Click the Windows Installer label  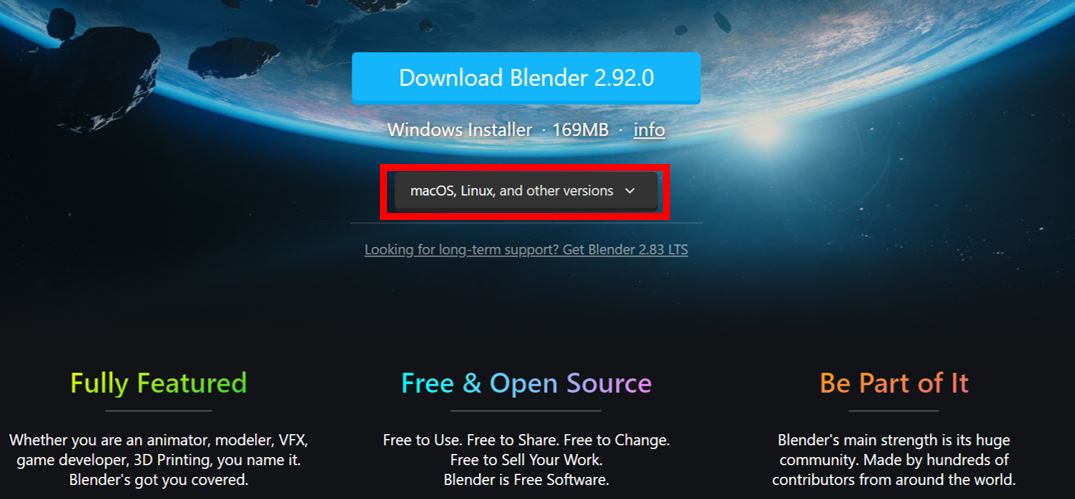[459, 130]
